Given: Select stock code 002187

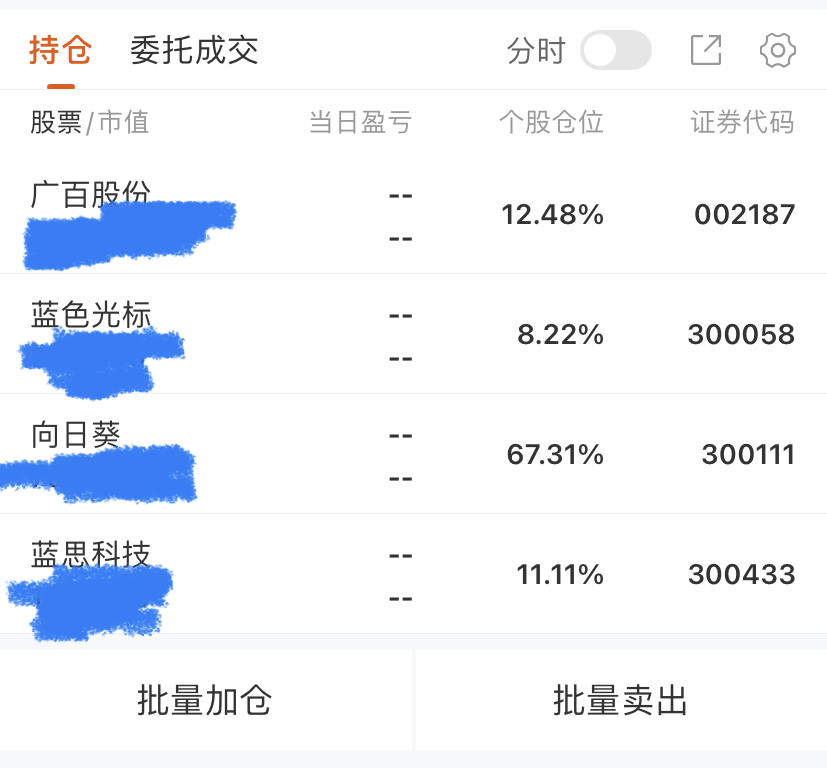Looking at the screenshot, I should pos(744,214).
